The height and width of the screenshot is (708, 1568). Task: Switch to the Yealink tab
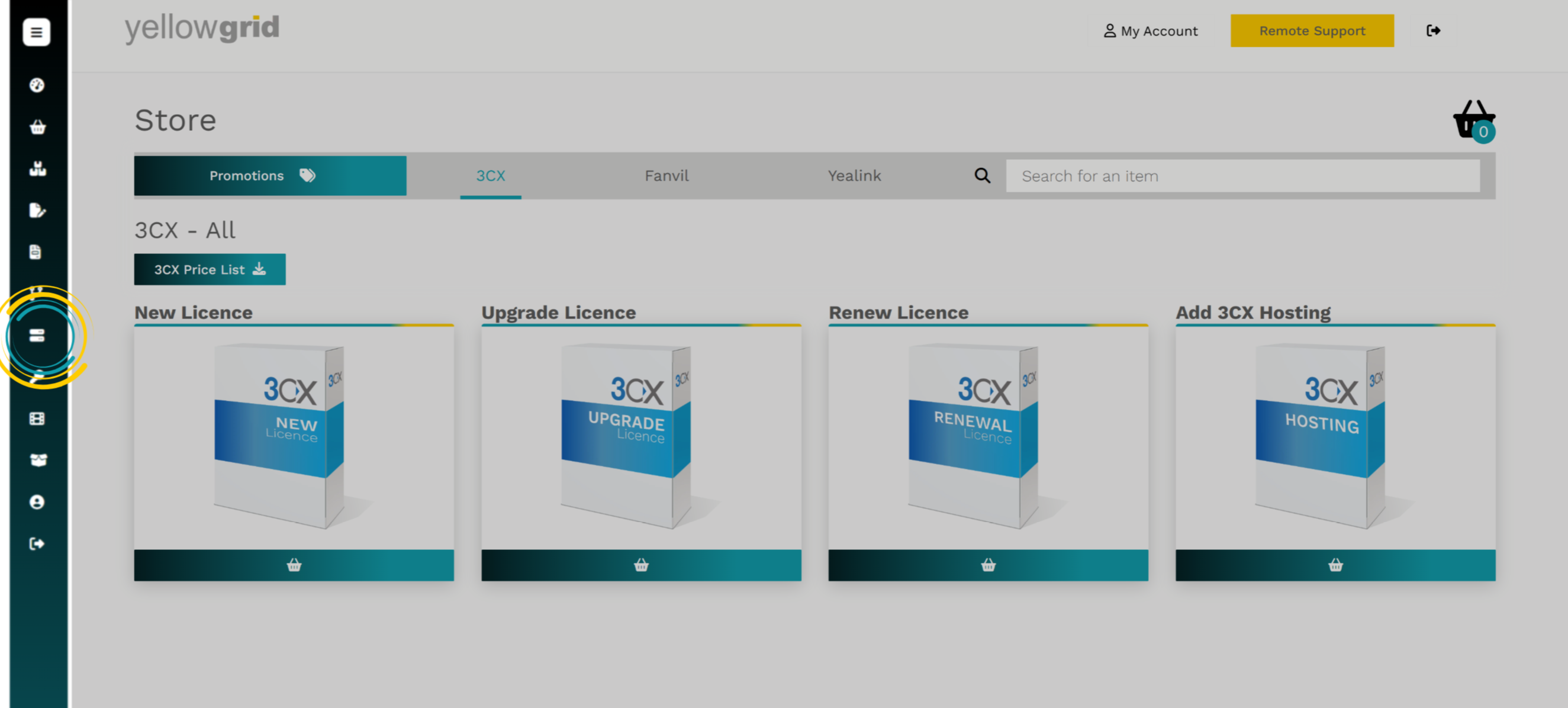[854, 176]
